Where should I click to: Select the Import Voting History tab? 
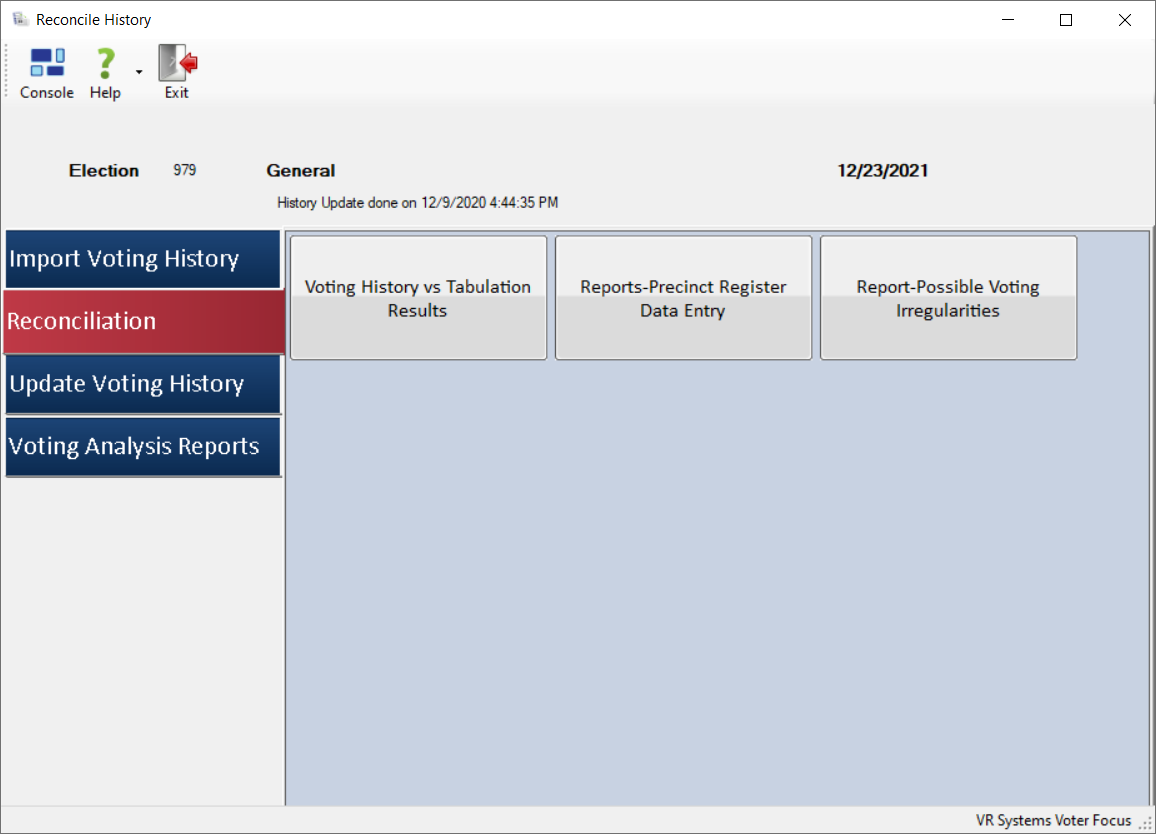143,259
